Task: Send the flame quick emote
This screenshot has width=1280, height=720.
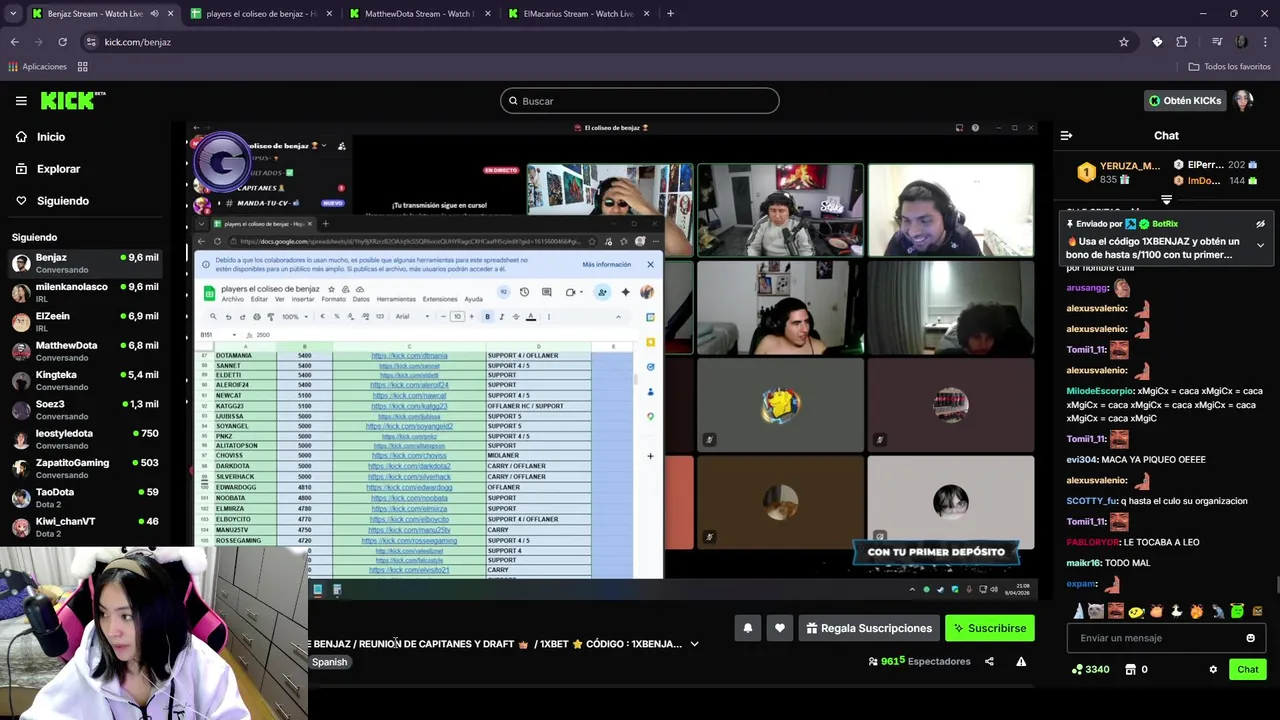Action: click(x=1196, y=611)
